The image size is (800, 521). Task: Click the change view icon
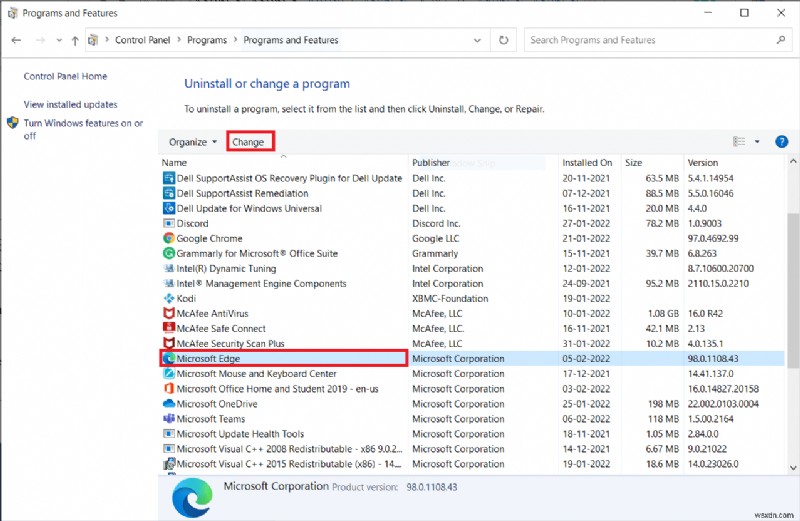pyautogui.click(x=739, y=141)
